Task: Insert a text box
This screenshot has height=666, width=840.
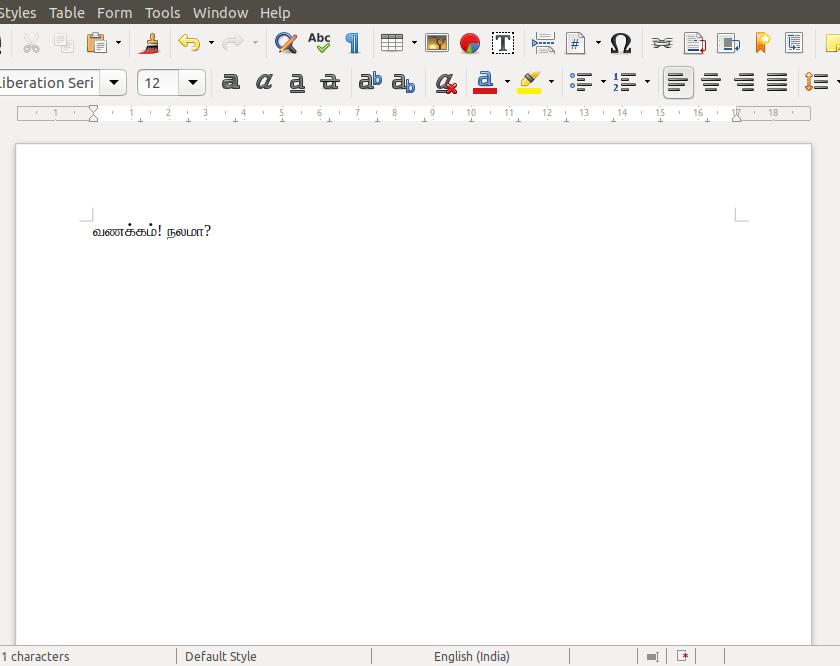Action: [x=503, y=43]
